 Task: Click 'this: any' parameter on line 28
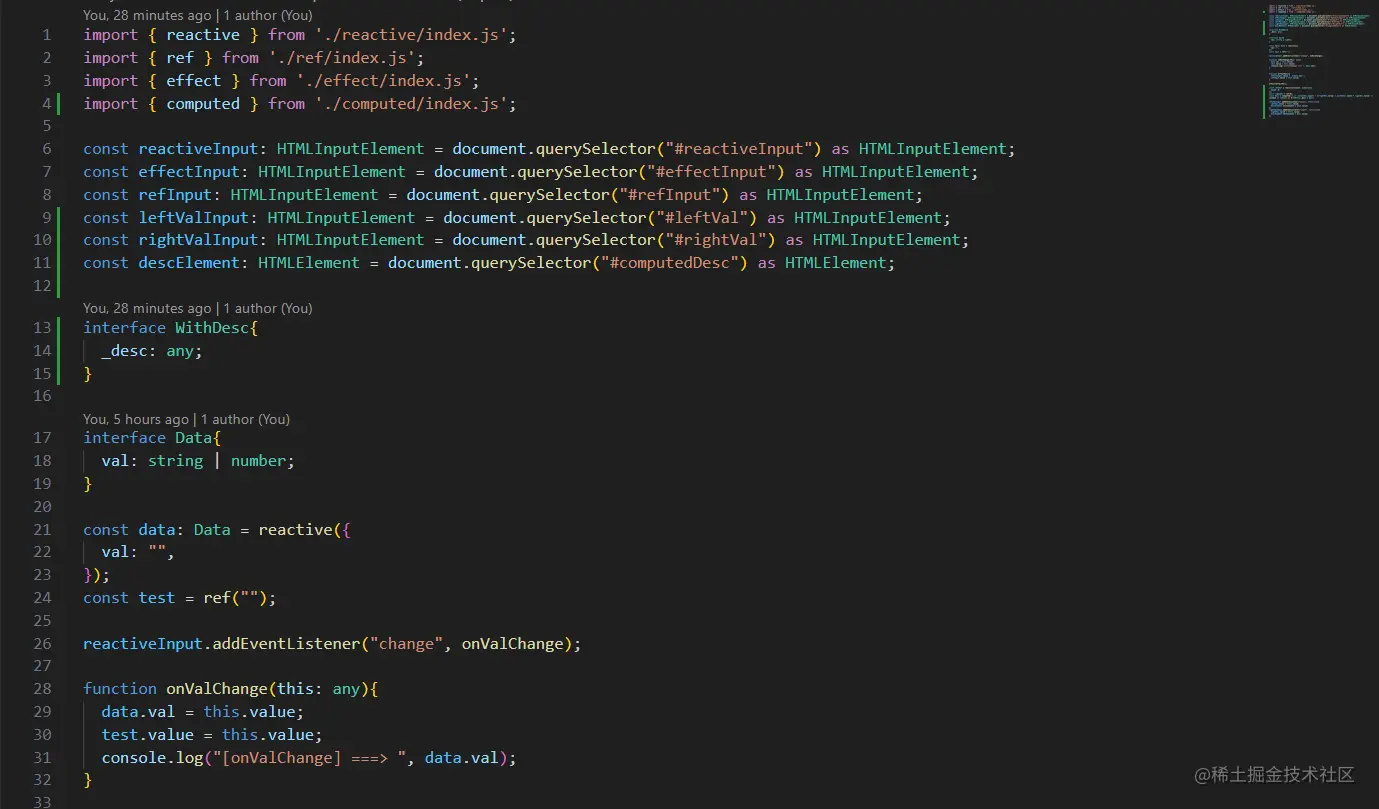[x=318, y=689]
